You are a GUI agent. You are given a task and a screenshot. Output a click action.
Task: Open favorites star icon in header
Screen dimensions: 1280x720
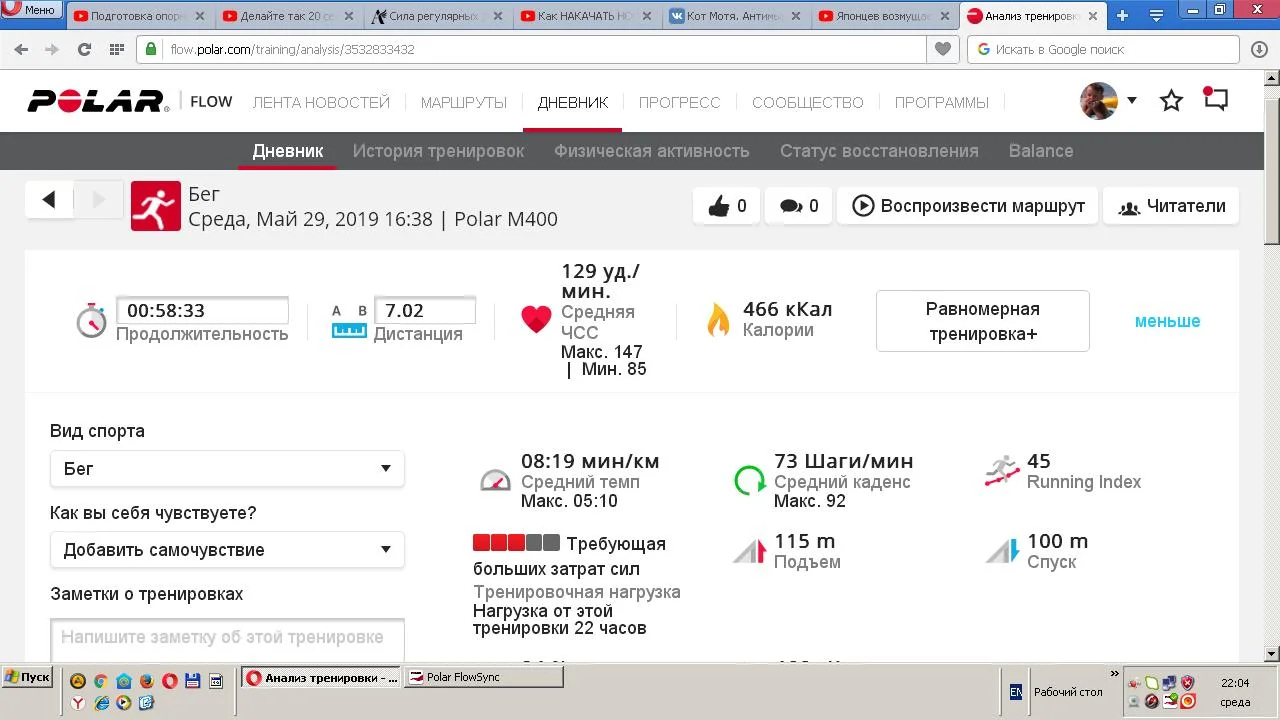point(1171,100)
